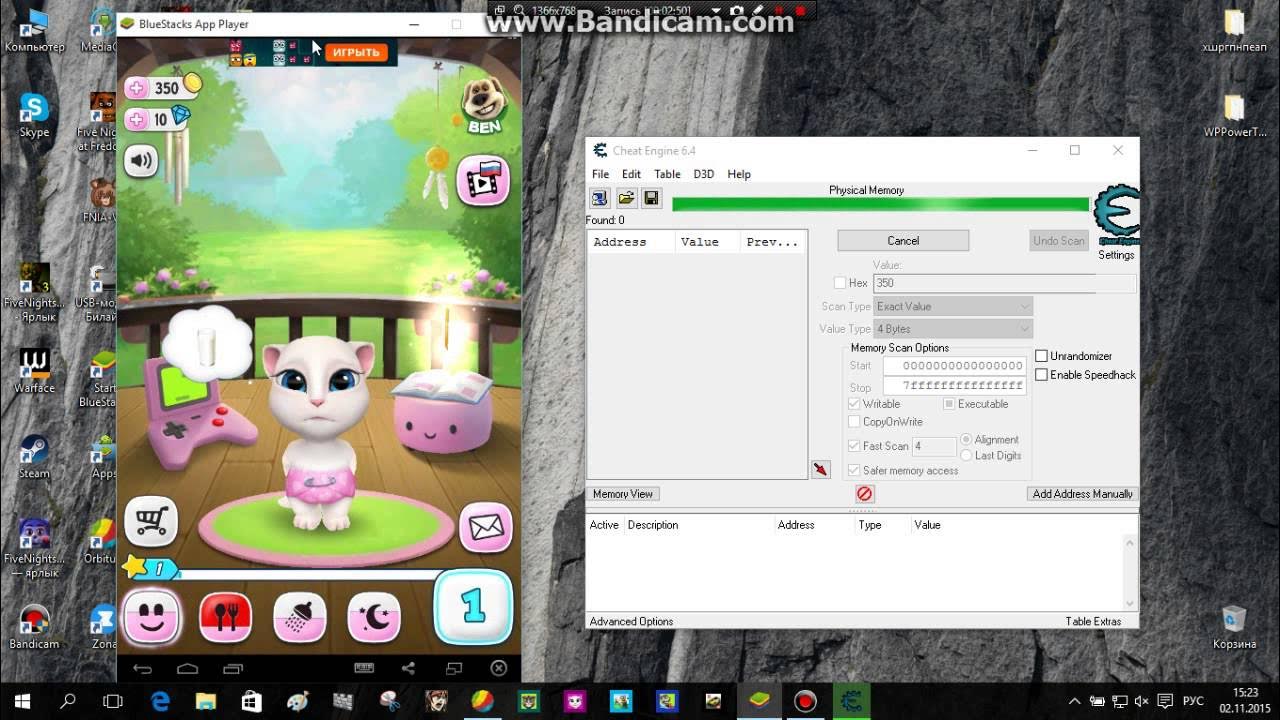Click the Undo Scan button
1280x720 pixels.
(1058, 240)
